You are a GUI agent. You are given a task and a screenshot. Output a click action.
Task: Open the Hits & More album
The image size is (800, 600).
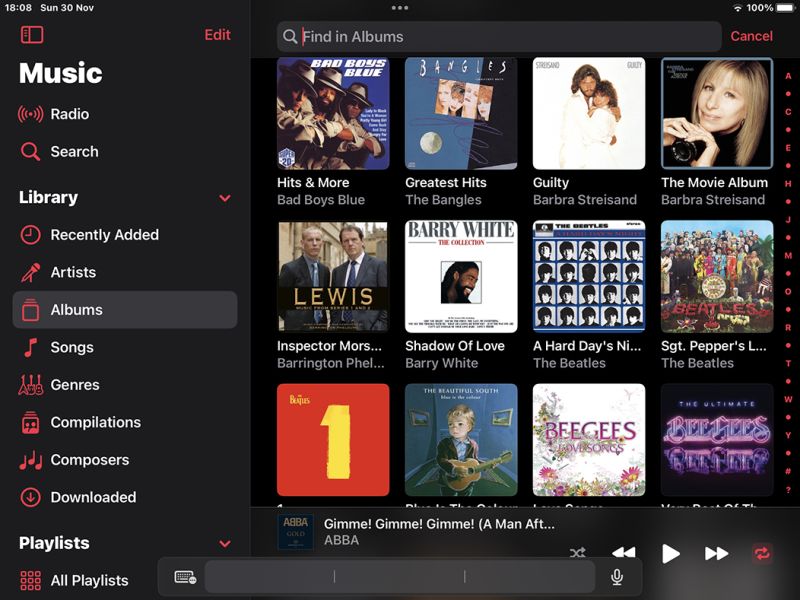coord(333,113)
